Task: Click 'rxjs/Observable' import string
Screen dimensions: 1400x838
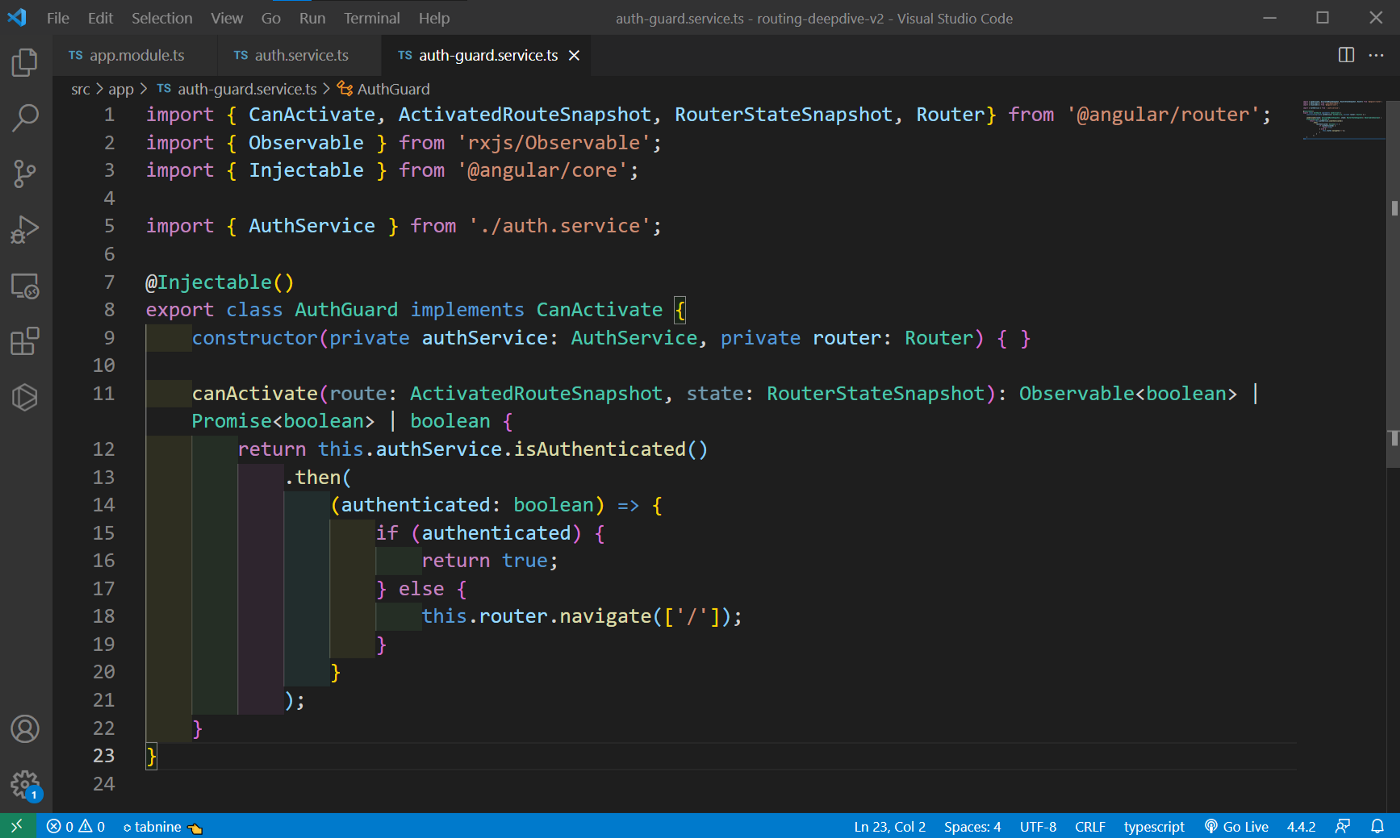Action: point(554,143)
